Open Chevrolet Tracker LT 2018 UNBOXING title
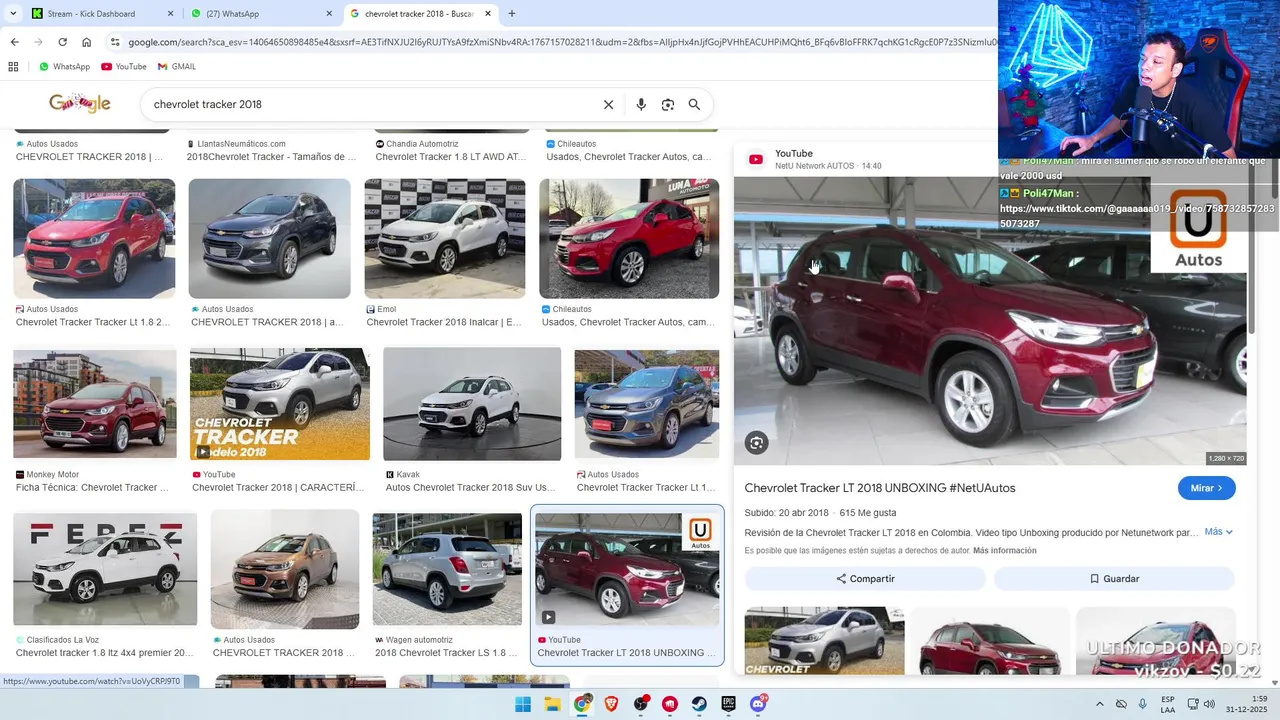1280x720 pixels. 880,488
